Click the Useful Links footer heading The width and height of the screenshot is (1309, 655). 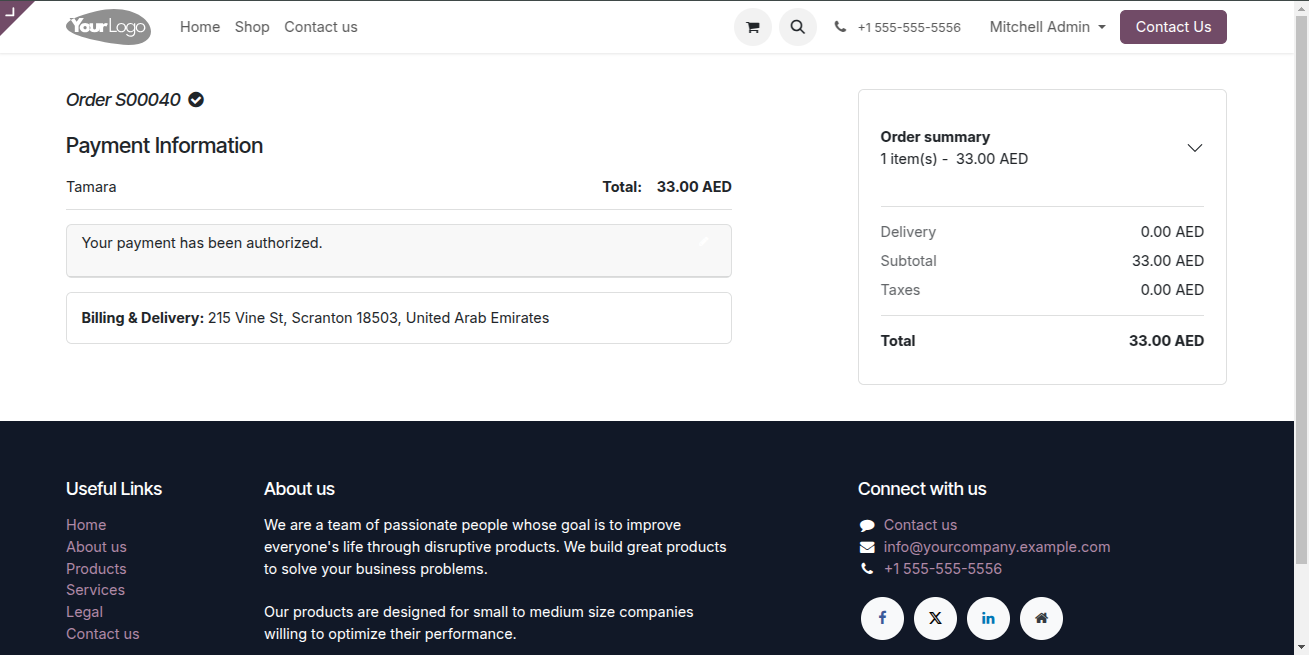coord(114,489)
